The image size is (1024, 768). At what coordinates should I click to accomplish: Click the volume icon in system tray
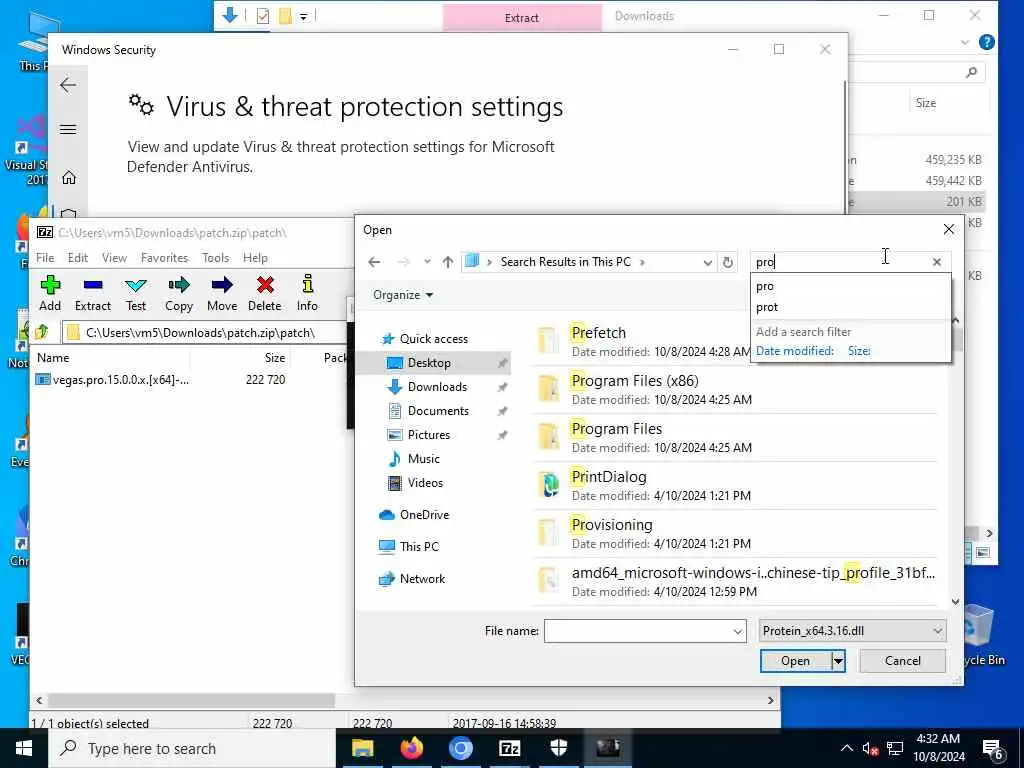(869, 749)
